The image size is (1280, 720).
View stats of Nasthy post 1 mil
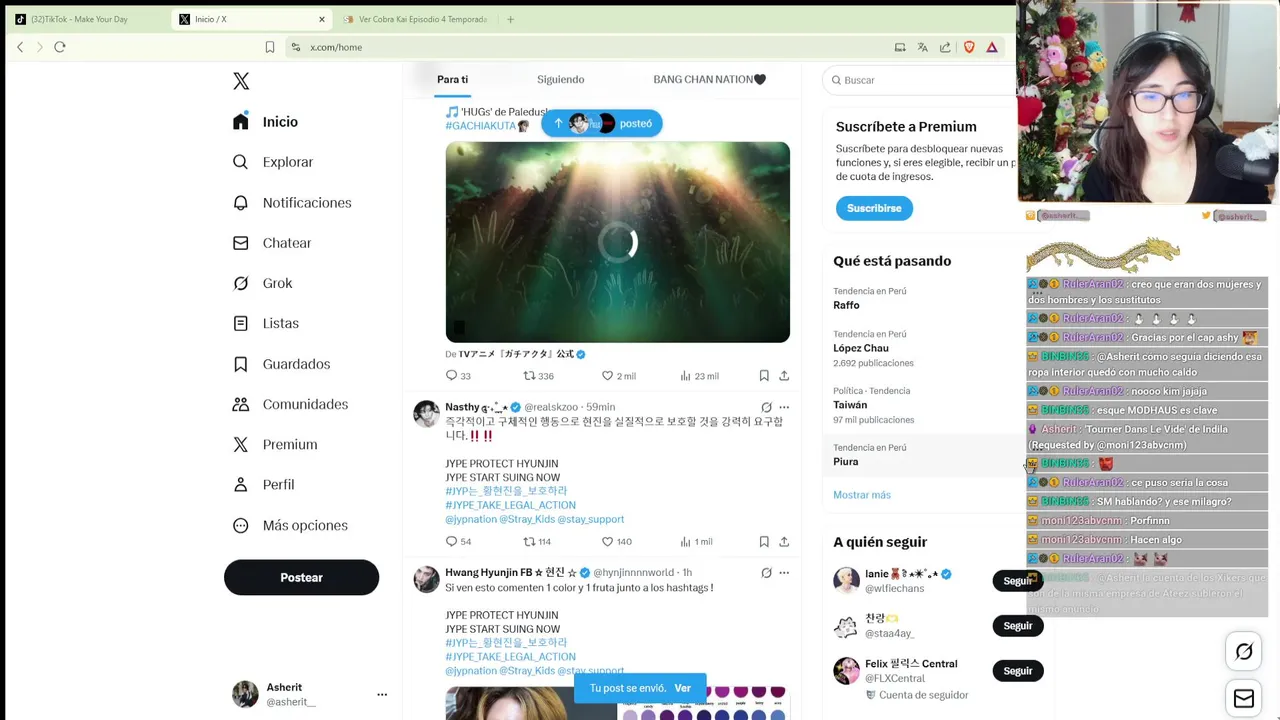coord(696,542)
